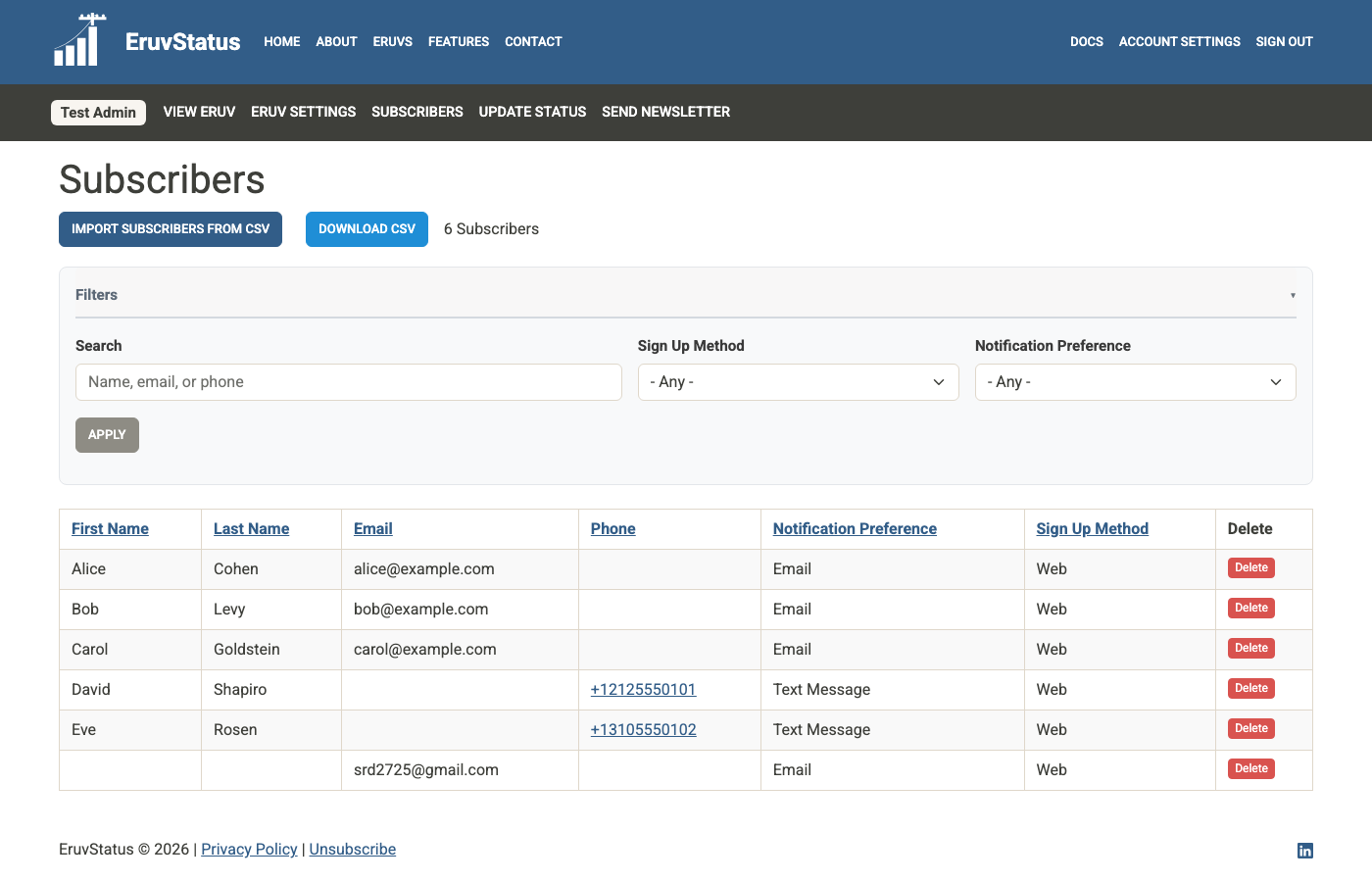Go to Send Newsletter page
The height and width of the screenshot is (882, 1372).
(665, 112)
